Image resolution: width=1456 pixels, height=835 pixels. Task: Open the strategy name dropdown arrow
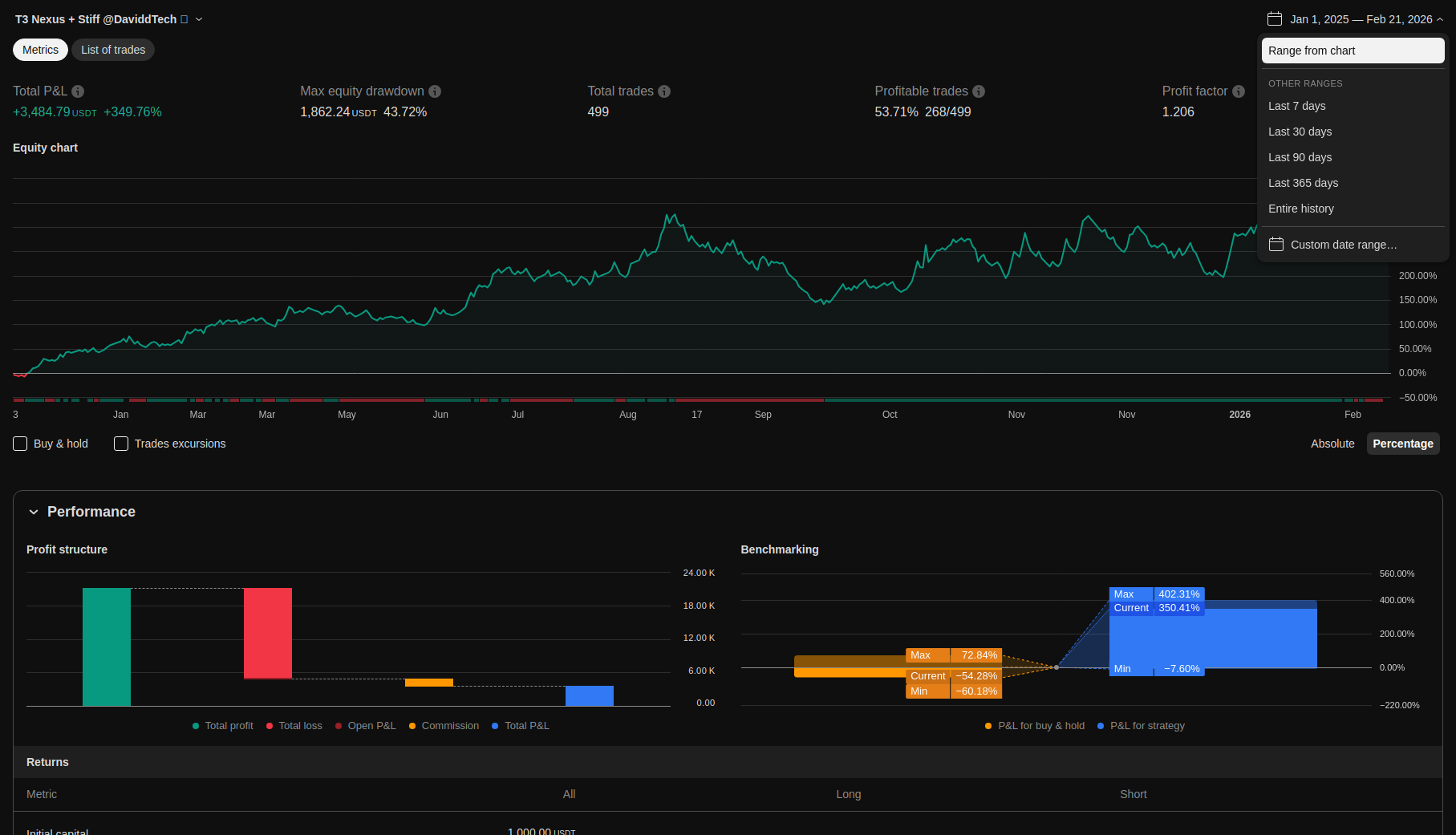point(199,19)
